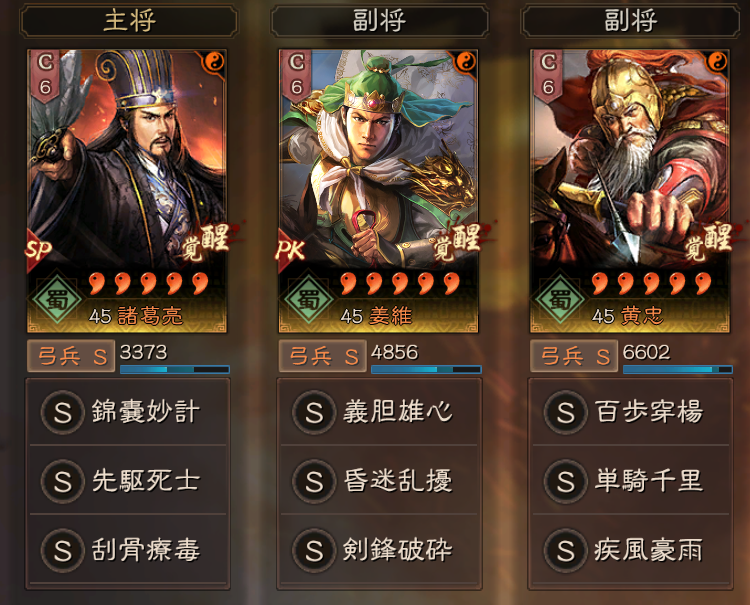This screenshot has width=750, height=605.
Task: Open the 義胆雄心 skill slot
Action: click(x=379, y=412)
